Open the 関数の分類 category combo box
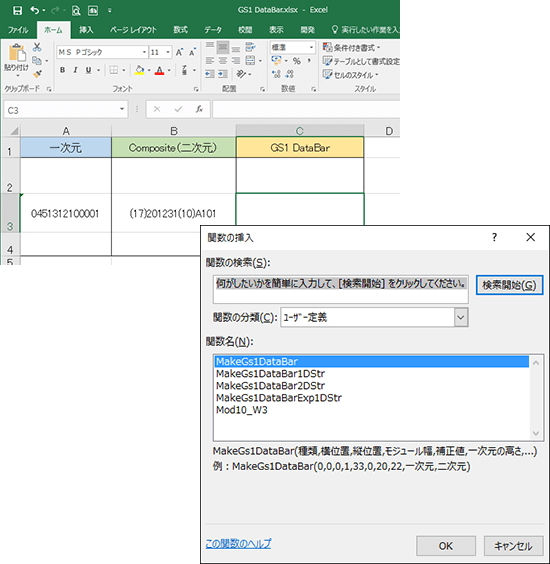Screen dimensions: 550x564 click(374, 317)
